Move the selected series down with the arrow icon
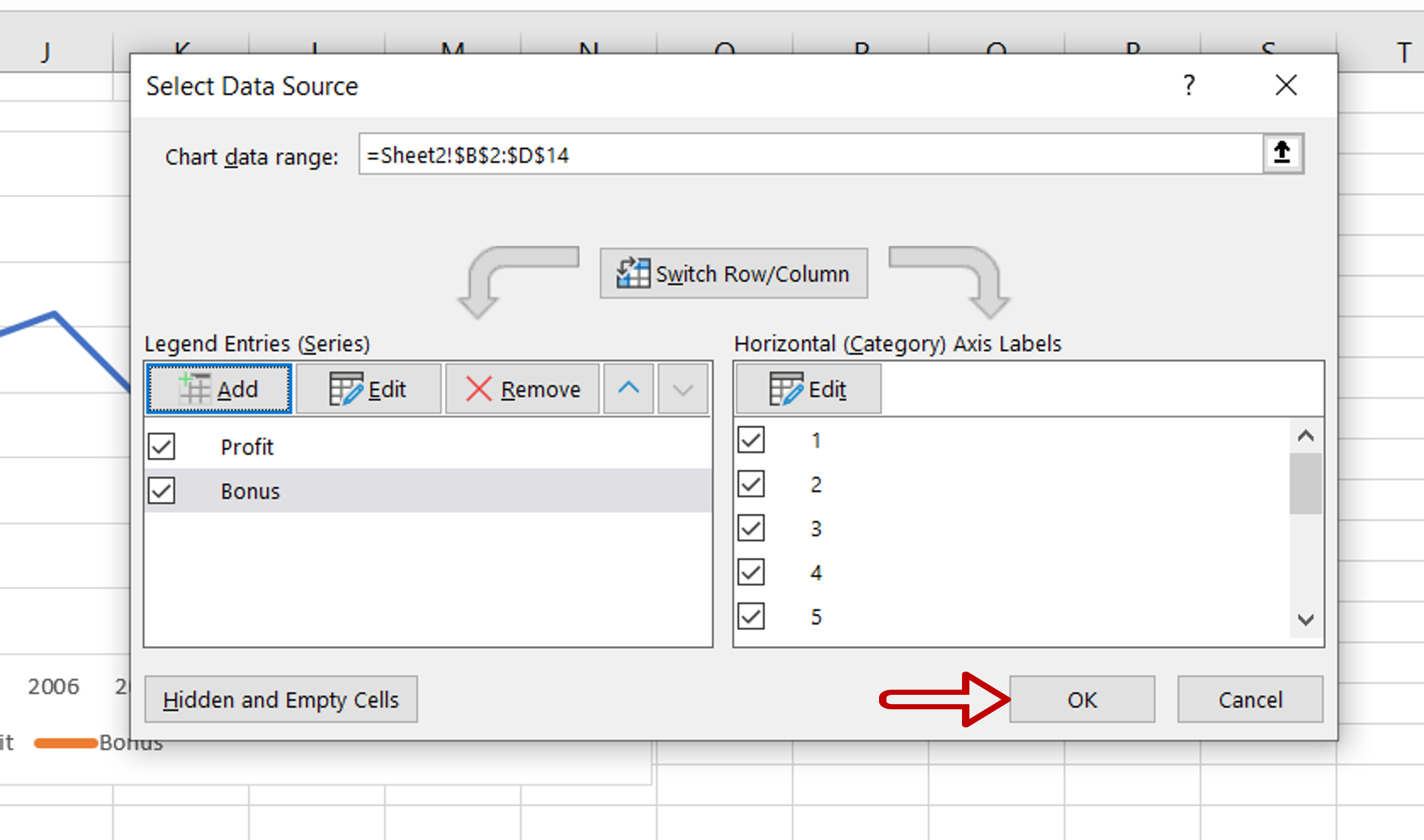The width and height of the screenshot is (1424, 840). pyautogui.click(x=681, y=389)
